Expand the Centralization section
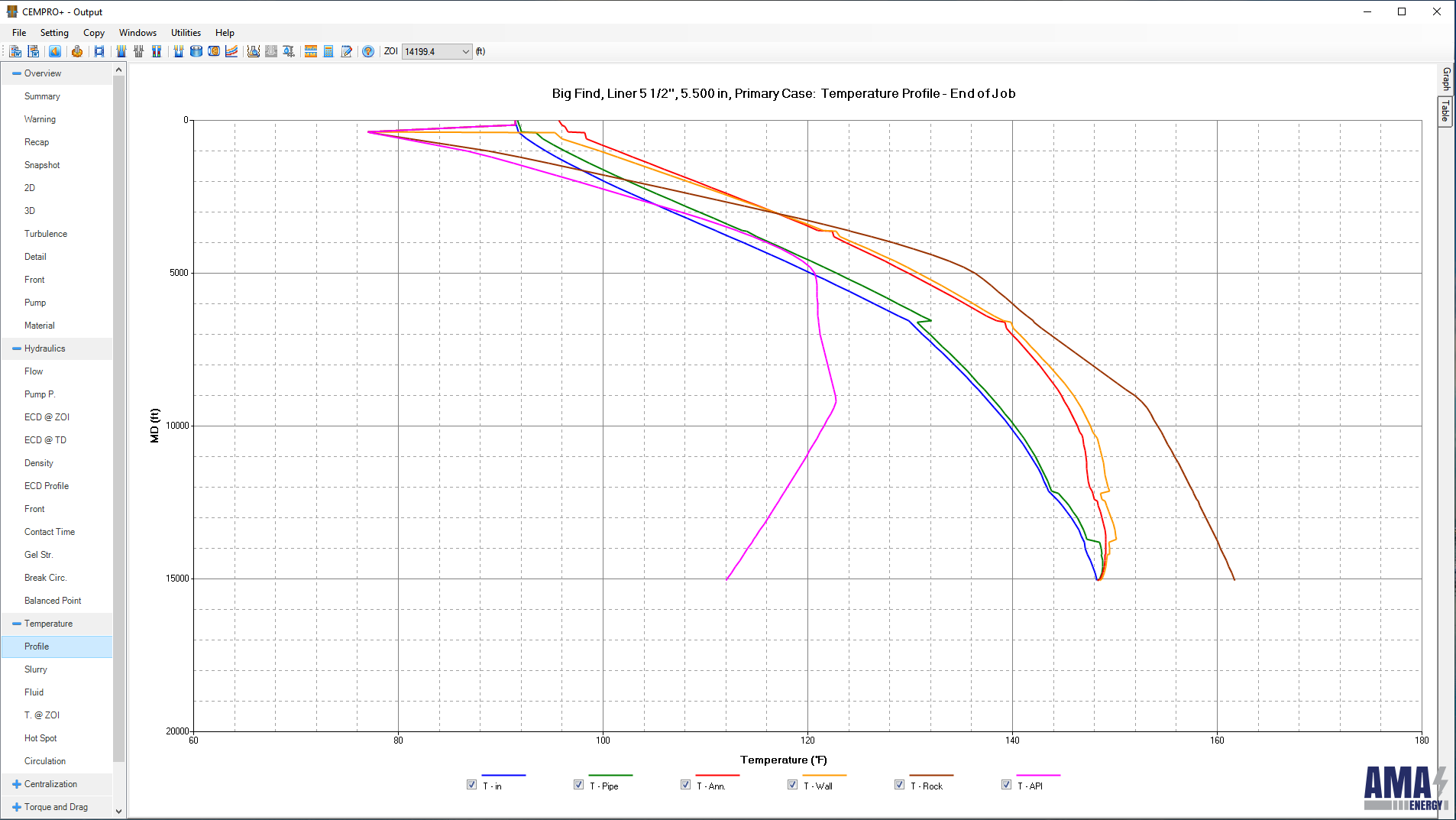The image size is (1456, 820). tap(17, 784)
